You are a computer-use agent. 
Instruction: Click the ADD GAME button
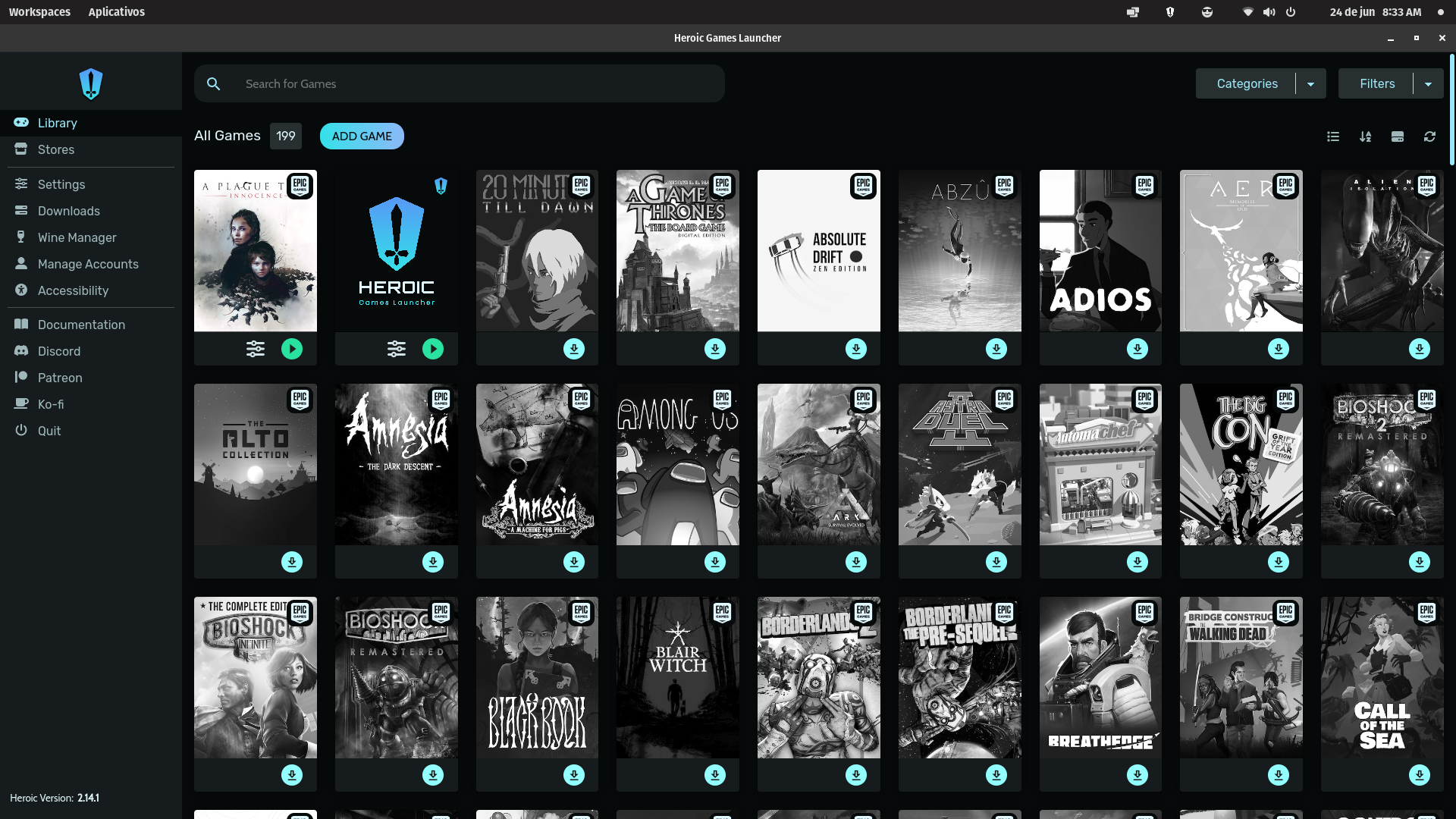362,136
